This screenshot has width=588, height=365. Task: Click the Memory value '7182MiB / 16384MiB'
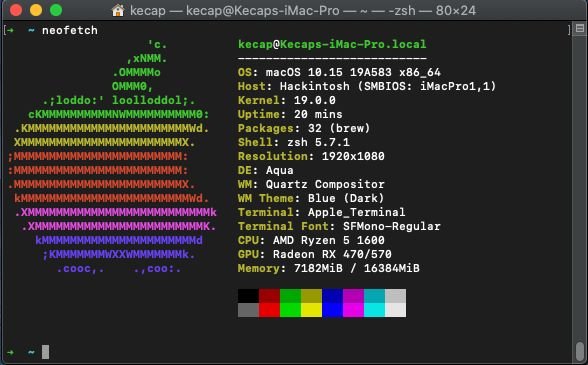357,268
